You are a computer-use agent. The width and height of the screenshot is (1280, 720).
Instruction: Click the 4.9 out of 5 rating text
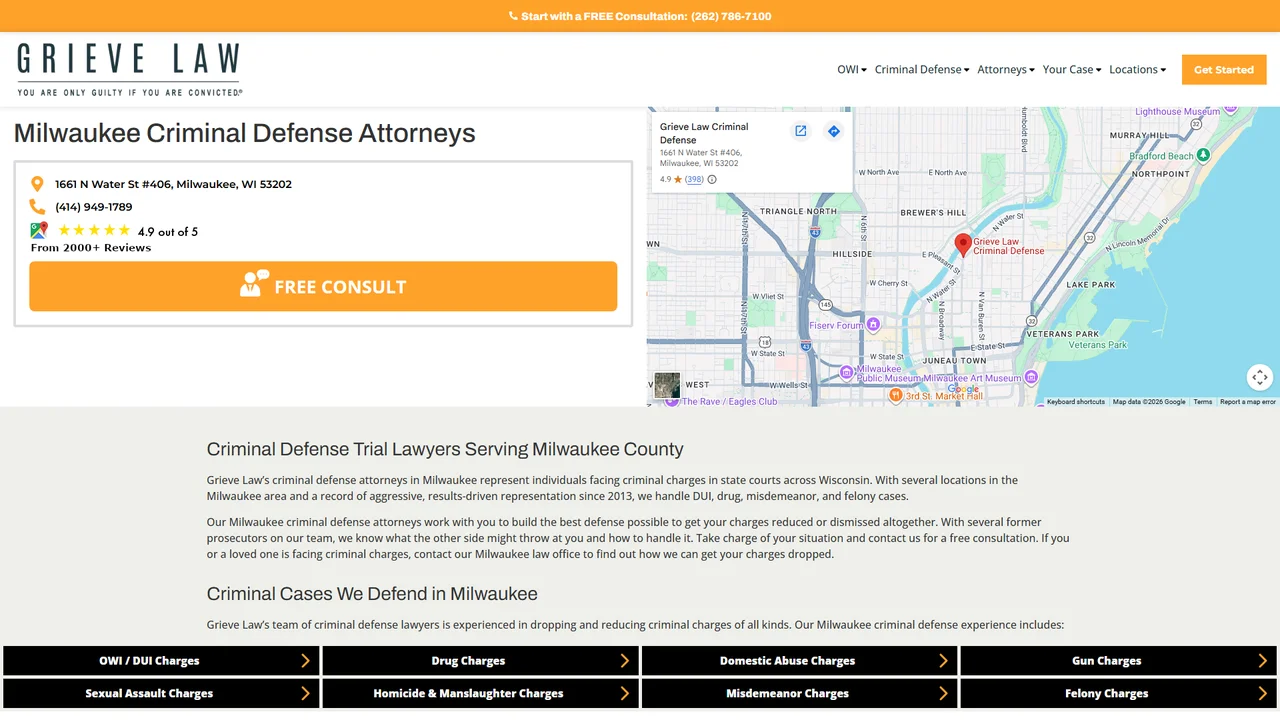[x=168, y=232]
